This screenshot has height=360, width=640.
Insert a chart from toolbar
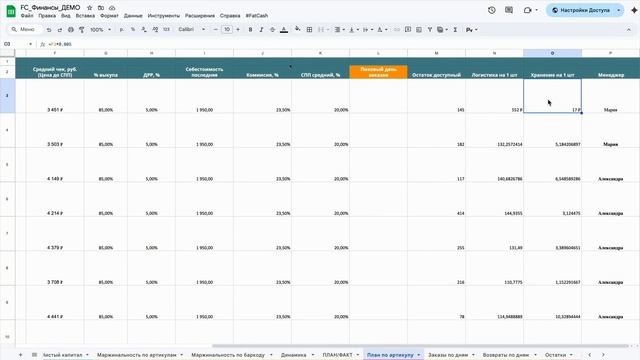click(x=419, y=30)
